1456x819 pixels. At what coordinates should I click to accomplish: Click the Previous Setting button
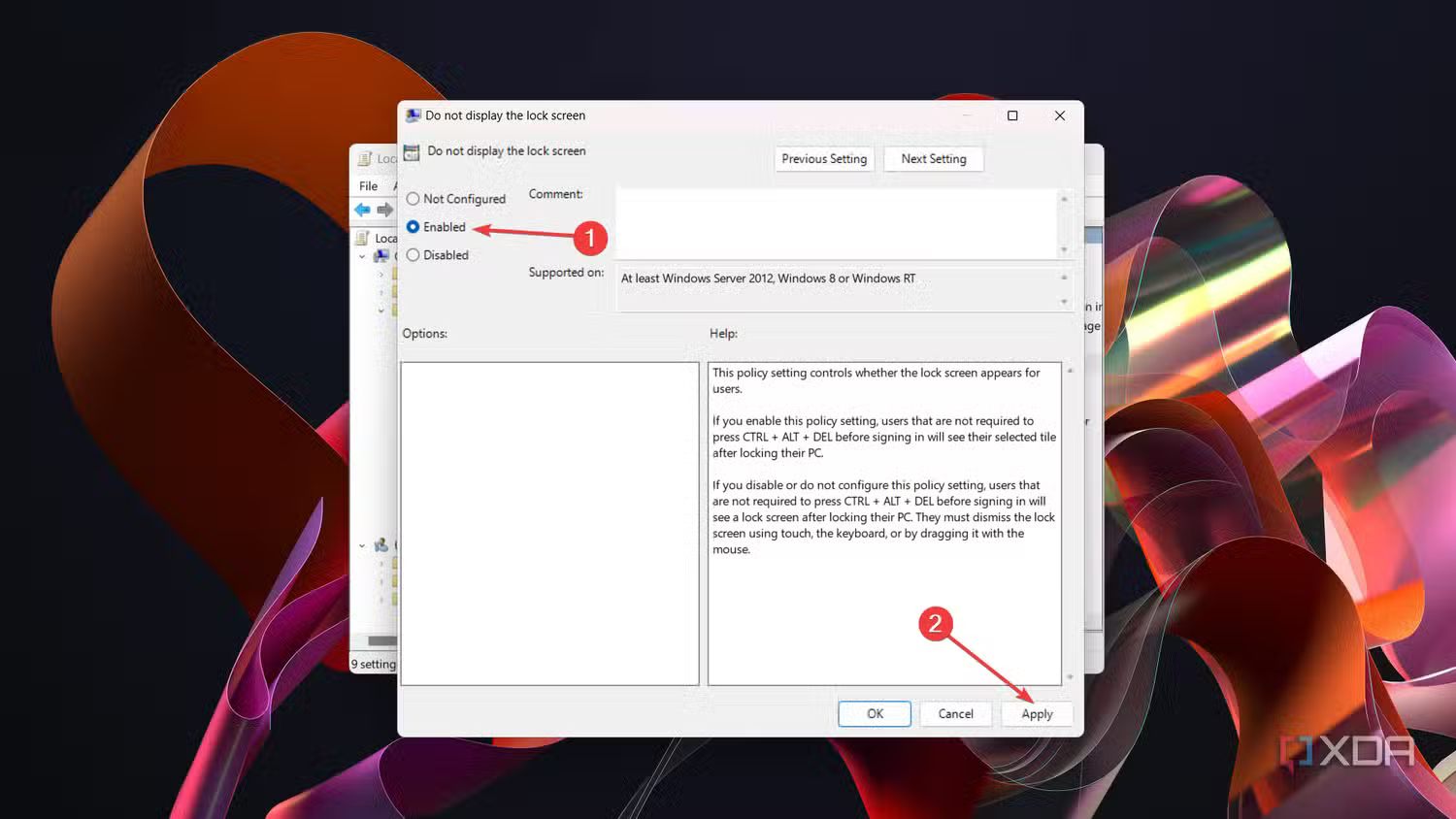pyautogui.click(x=824, y=158)
